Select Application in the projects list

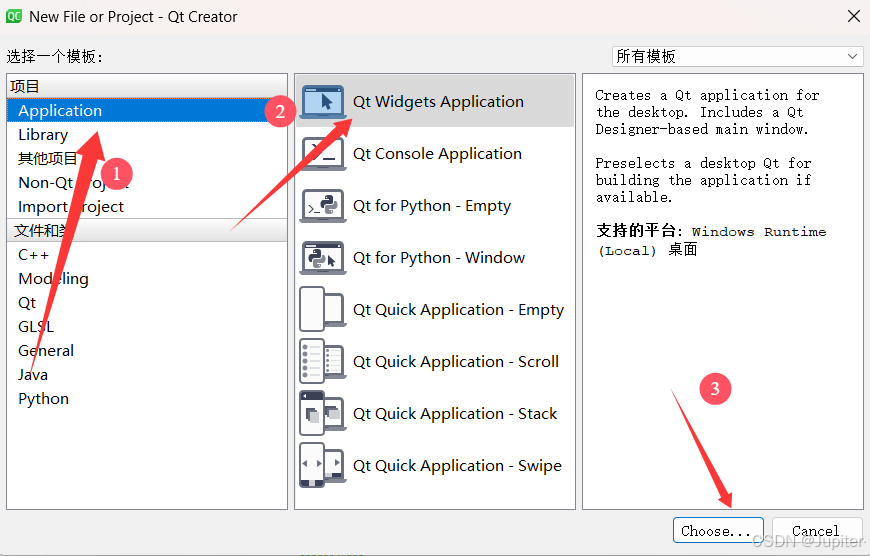coord(147,110)
